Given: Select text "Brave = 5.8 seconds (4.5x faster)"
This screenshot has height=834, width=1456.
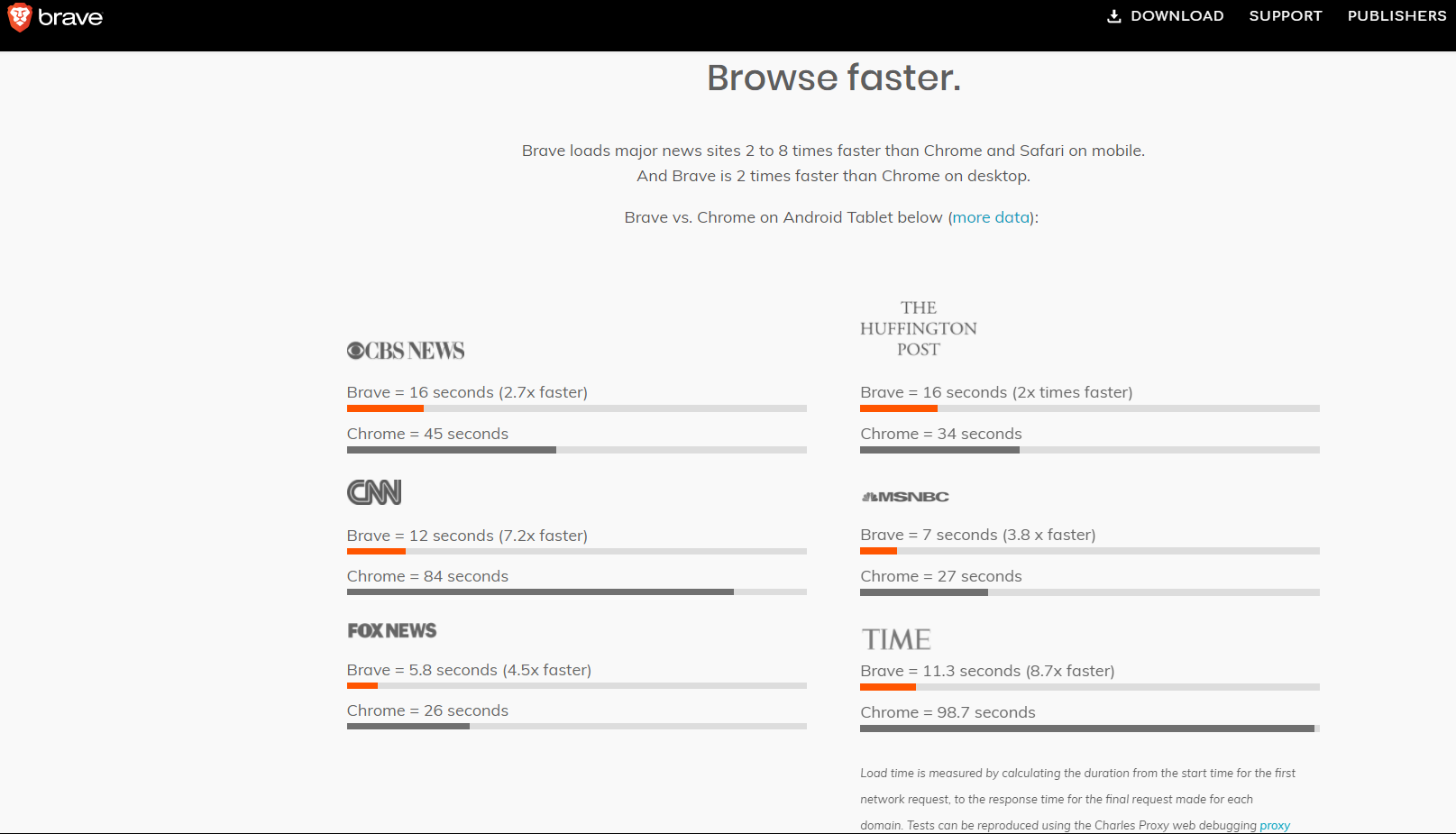Looking at the screenshot, I should tap(469, 670).
